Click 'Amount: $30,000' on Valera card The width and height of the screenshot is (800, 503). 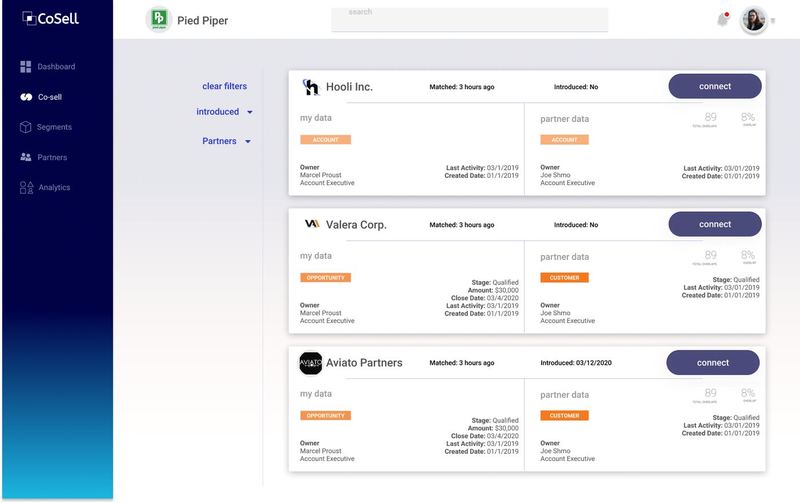(493, 290)
